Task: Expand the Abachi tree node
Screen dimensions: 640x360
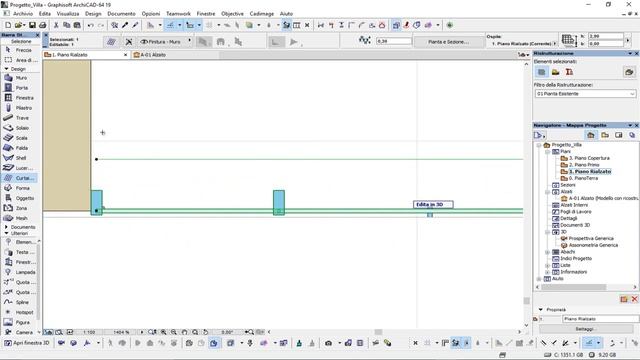Action: pyautogui.click(x=547, y=252)
